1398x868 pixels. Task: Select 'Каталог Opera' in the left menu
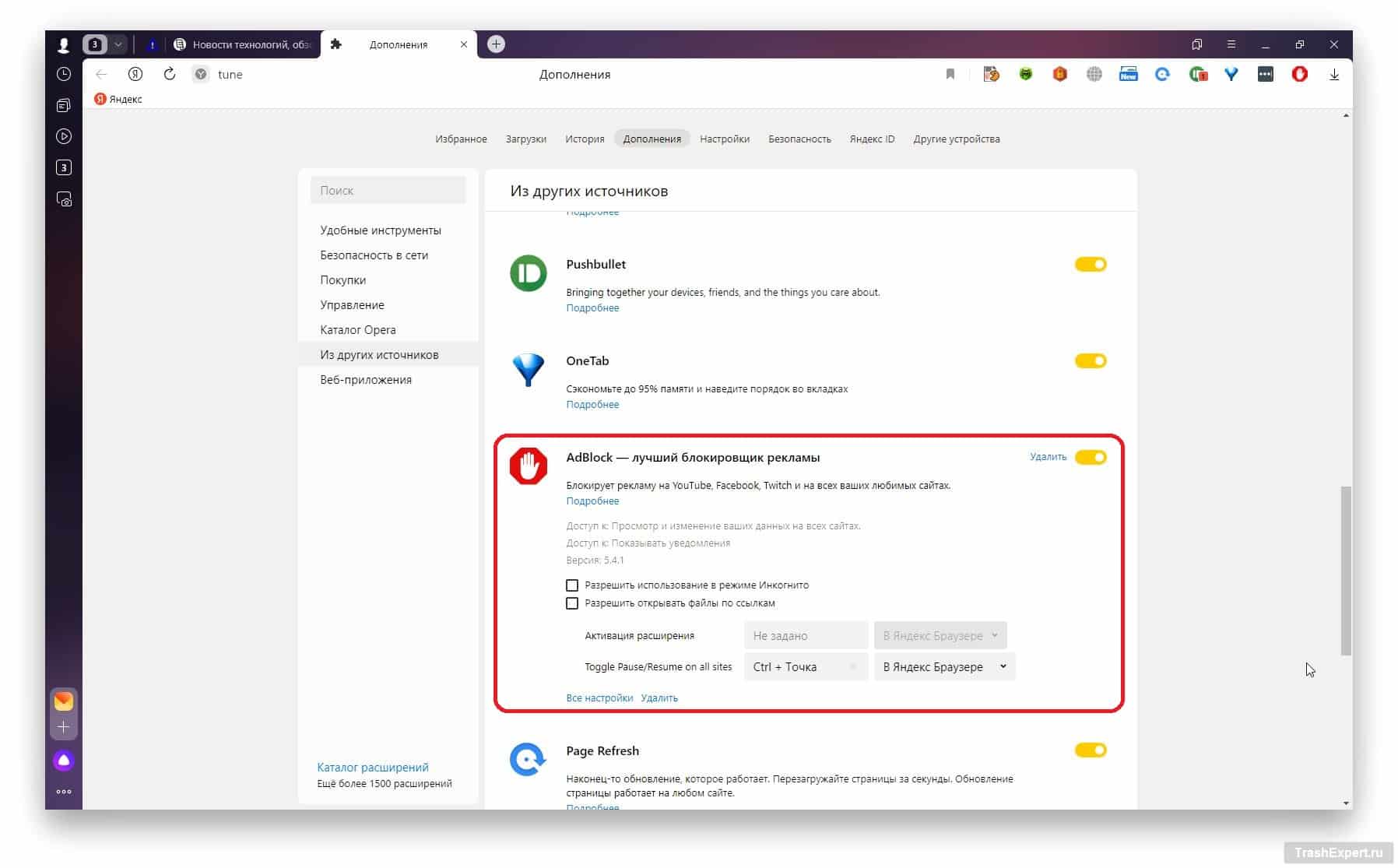357,330
